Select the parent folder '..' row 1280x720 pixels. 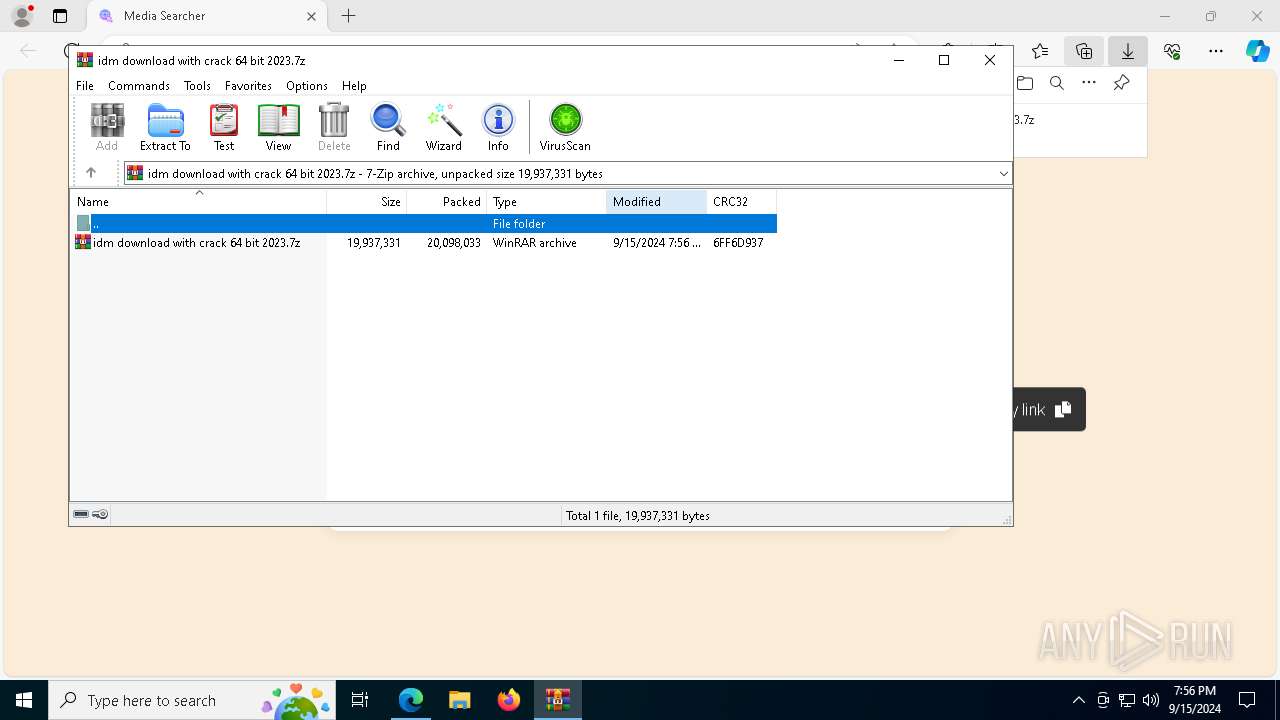click(x=424, y=224)
